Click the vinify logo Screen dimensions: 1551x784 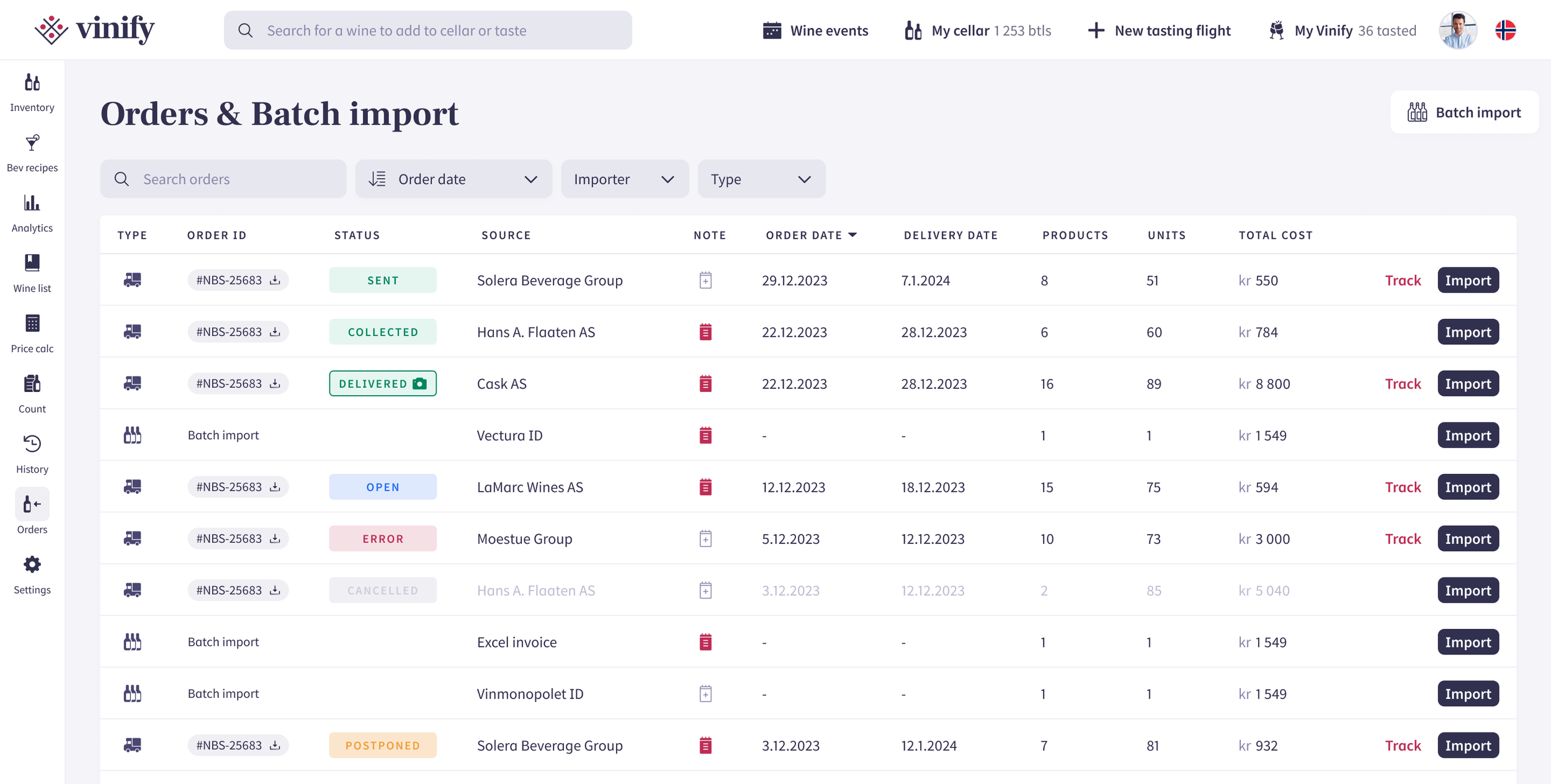pyautogui.click(x=94, y=30)
